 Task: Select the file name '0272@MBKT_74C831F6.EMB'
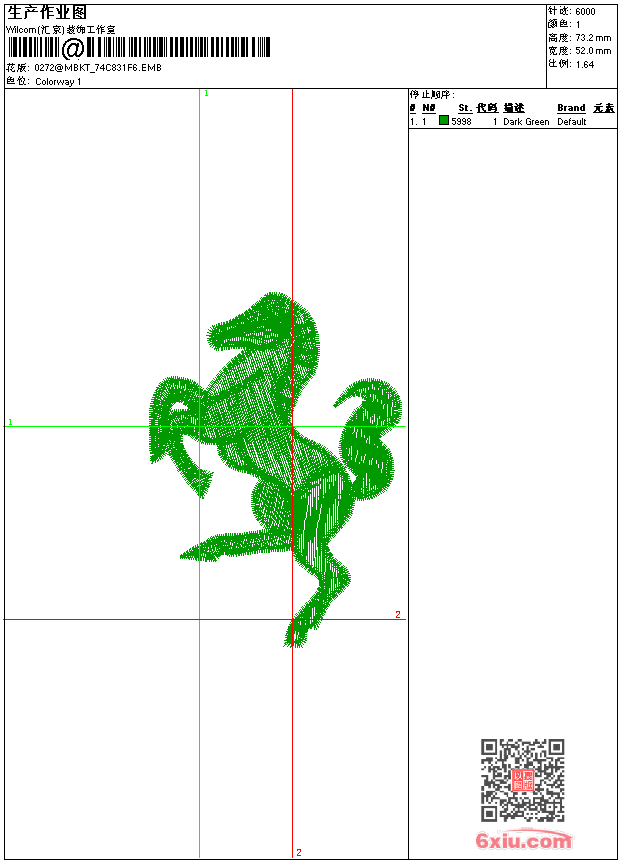pyautogui.click(x=98, y=67)
